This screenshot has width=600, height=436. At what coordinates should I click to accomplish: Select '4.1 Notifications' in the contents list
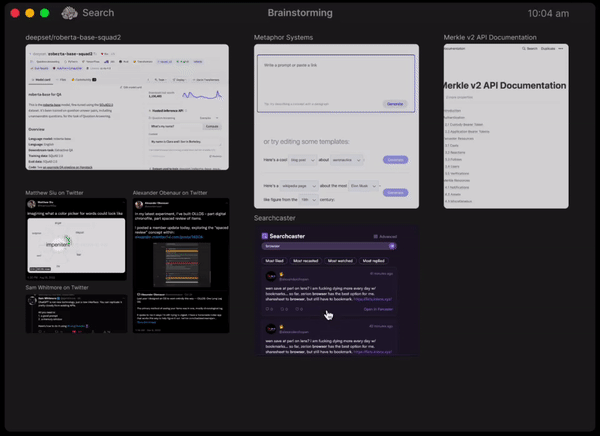pos(457,187)
